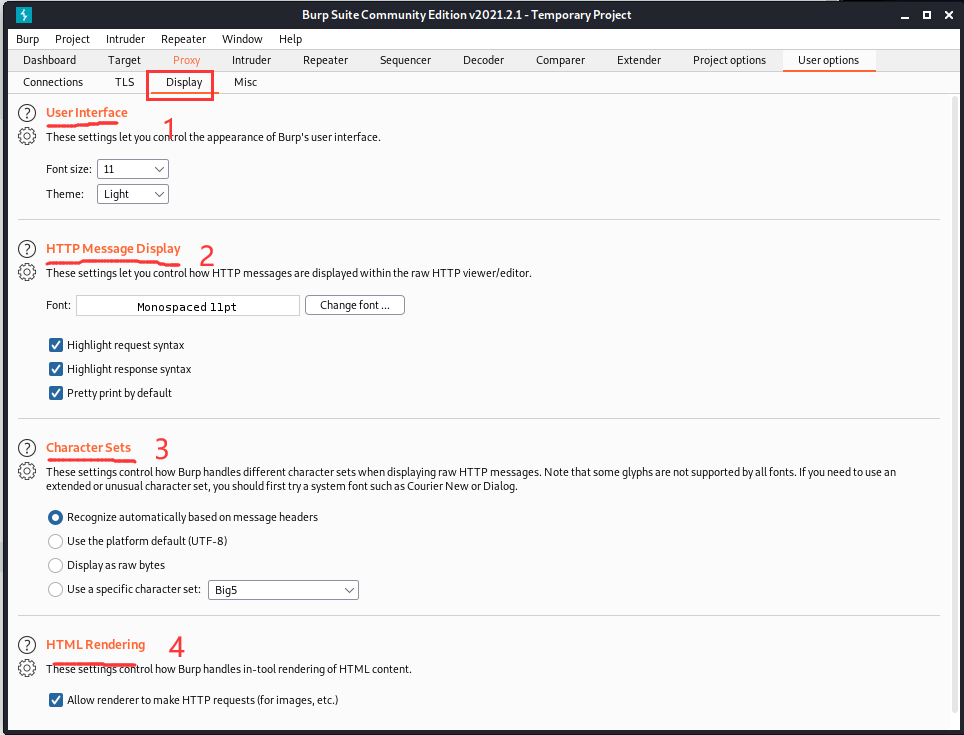964x735 pixels.
Task: Open the Big5 character set dropdown
Action: pyautogui.click(x=283, y=590)
